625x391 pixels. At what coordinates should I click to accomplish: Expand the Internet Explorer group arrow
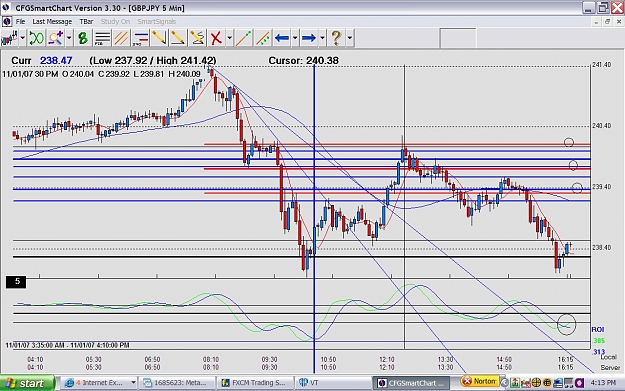[133, 383]
